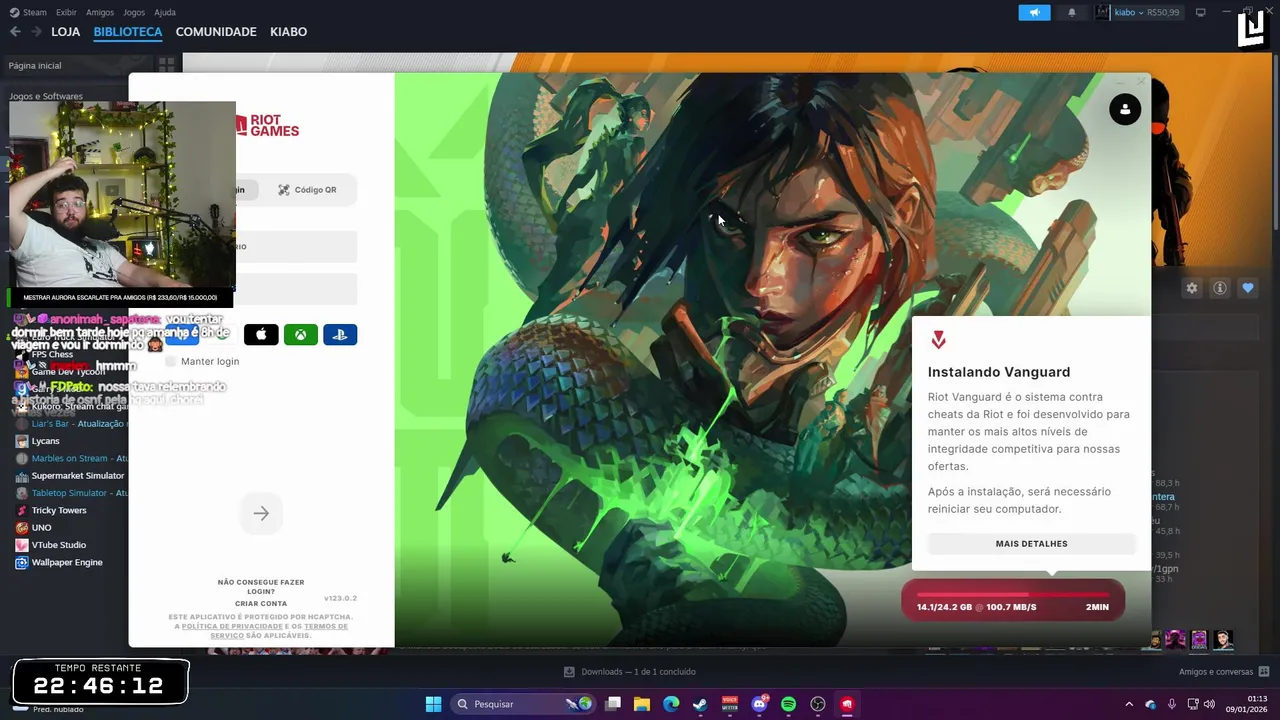Click the MAIS DETALHES button
Image resolution: width=1280 pixels, height=720 pixels.
pyautogui.click(x=1031, y=544)
